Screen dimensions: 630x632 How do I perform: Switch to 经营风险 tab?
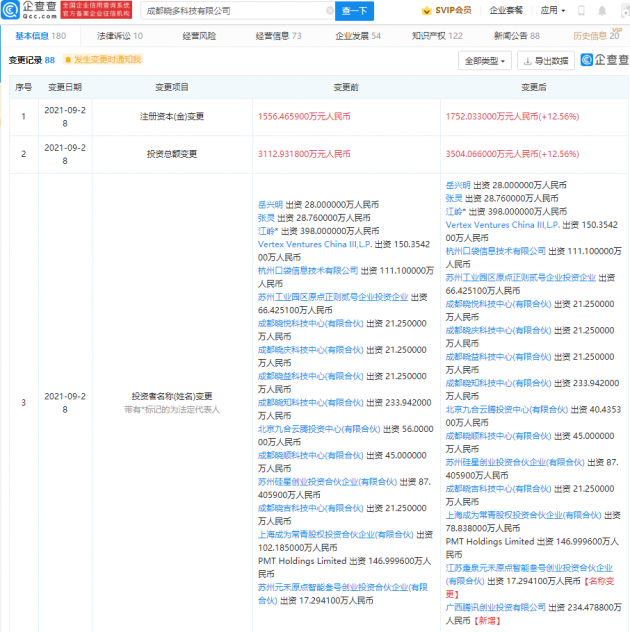click(199, 36)
